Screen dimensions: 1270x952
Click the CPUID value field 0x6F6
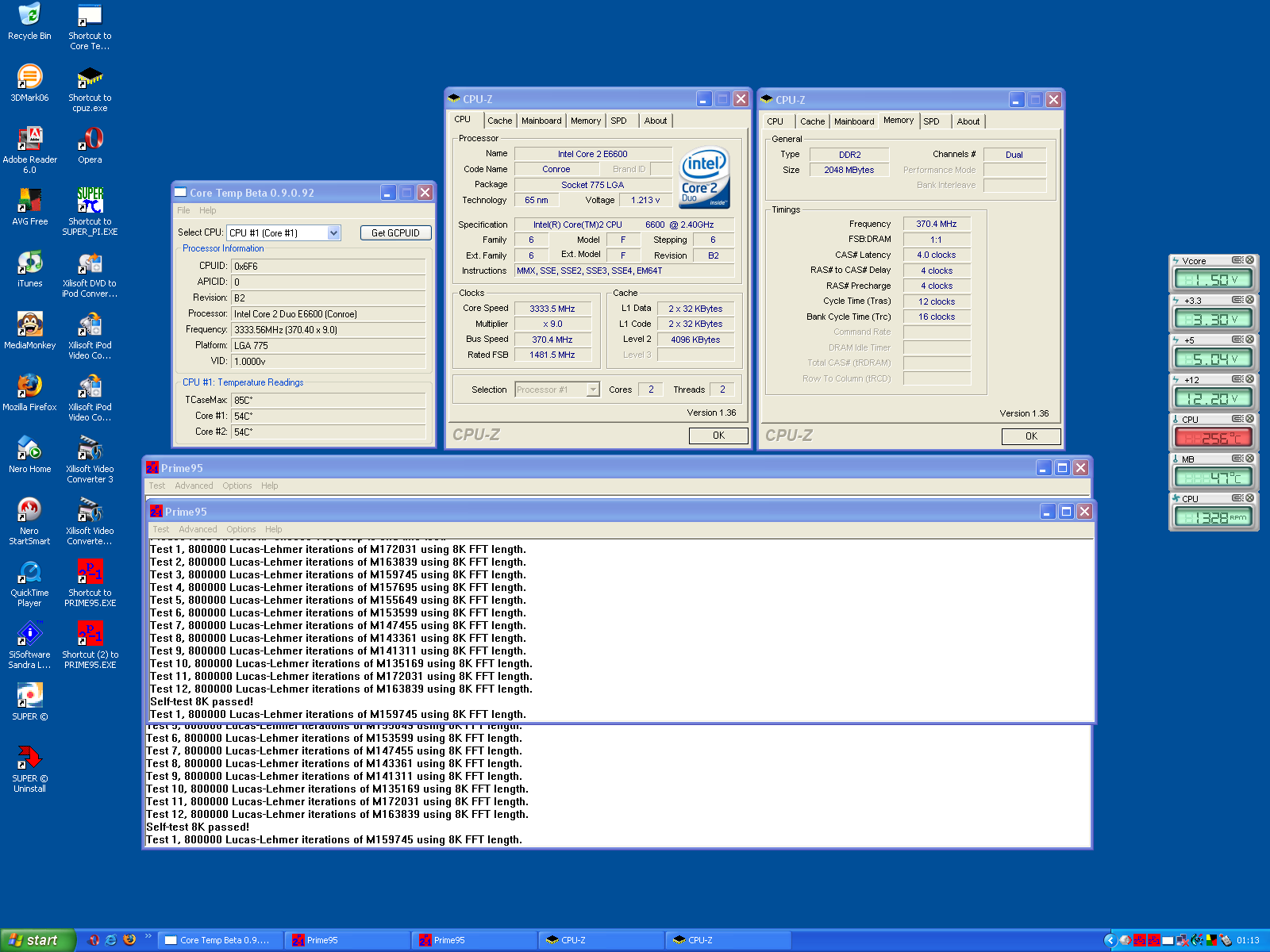(329, 267)
